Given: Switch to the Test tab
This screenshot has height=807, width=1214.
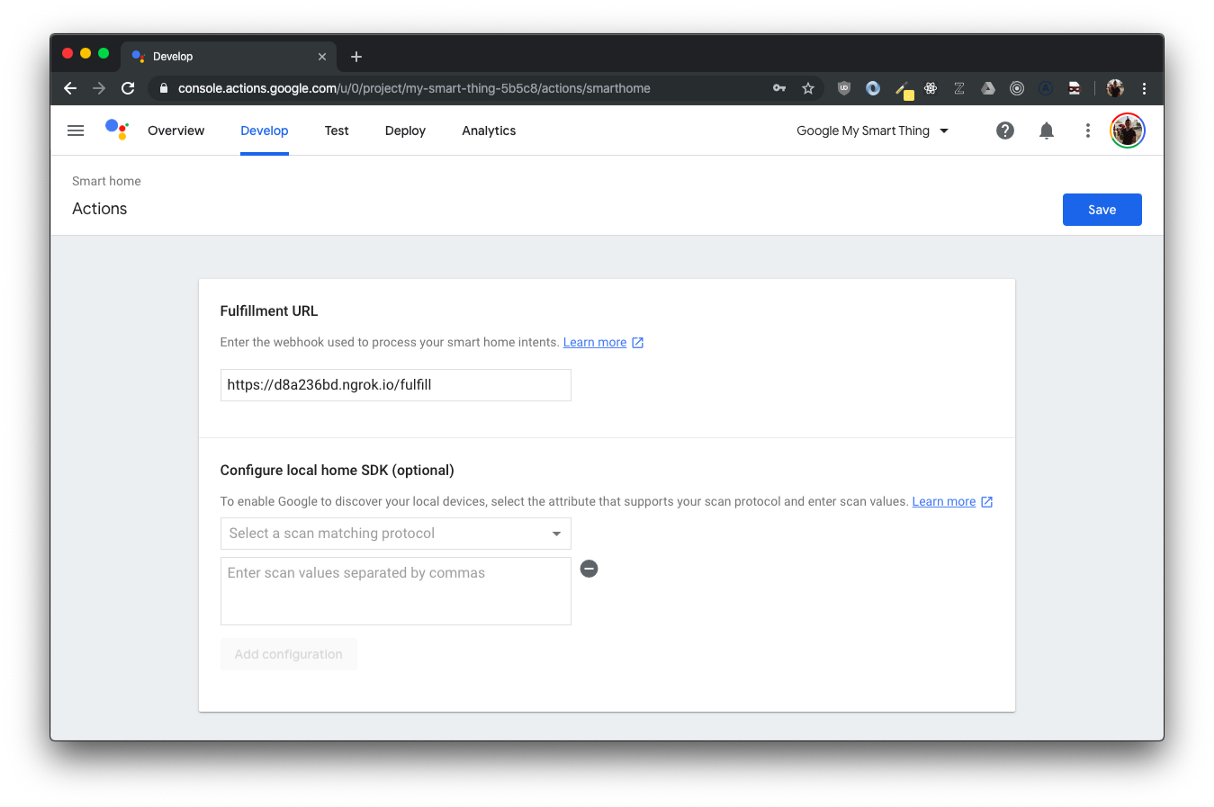Looking at the screenshot, I should click(x=336, y=130).
